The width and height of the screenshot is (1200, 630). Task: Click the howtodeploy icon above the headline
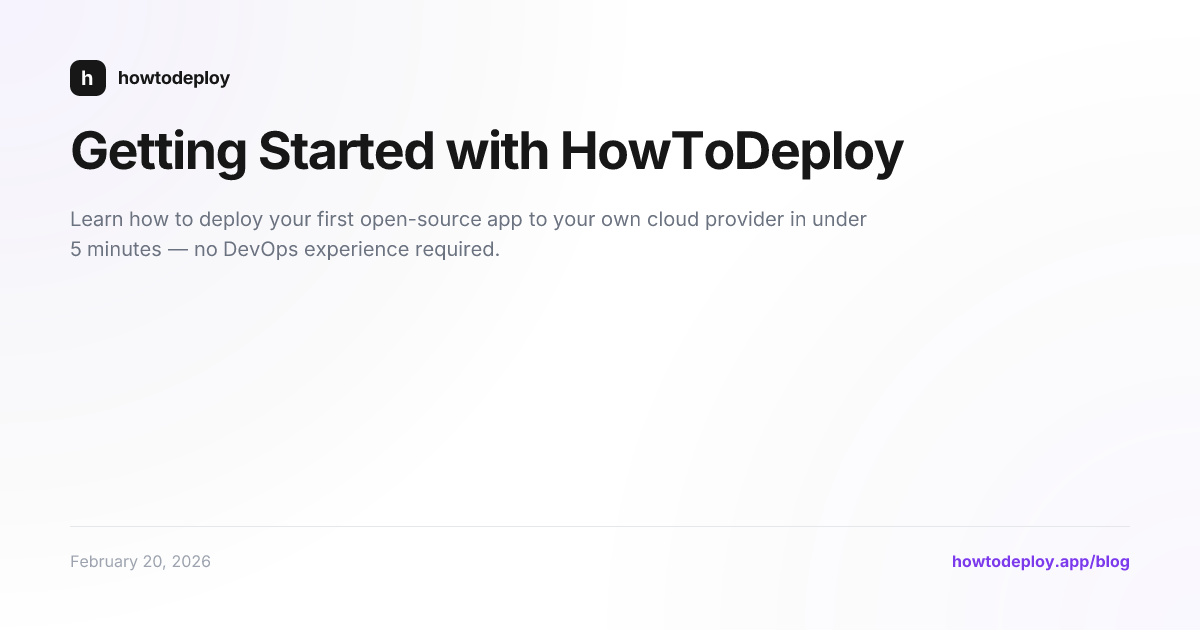coord(88,78)
